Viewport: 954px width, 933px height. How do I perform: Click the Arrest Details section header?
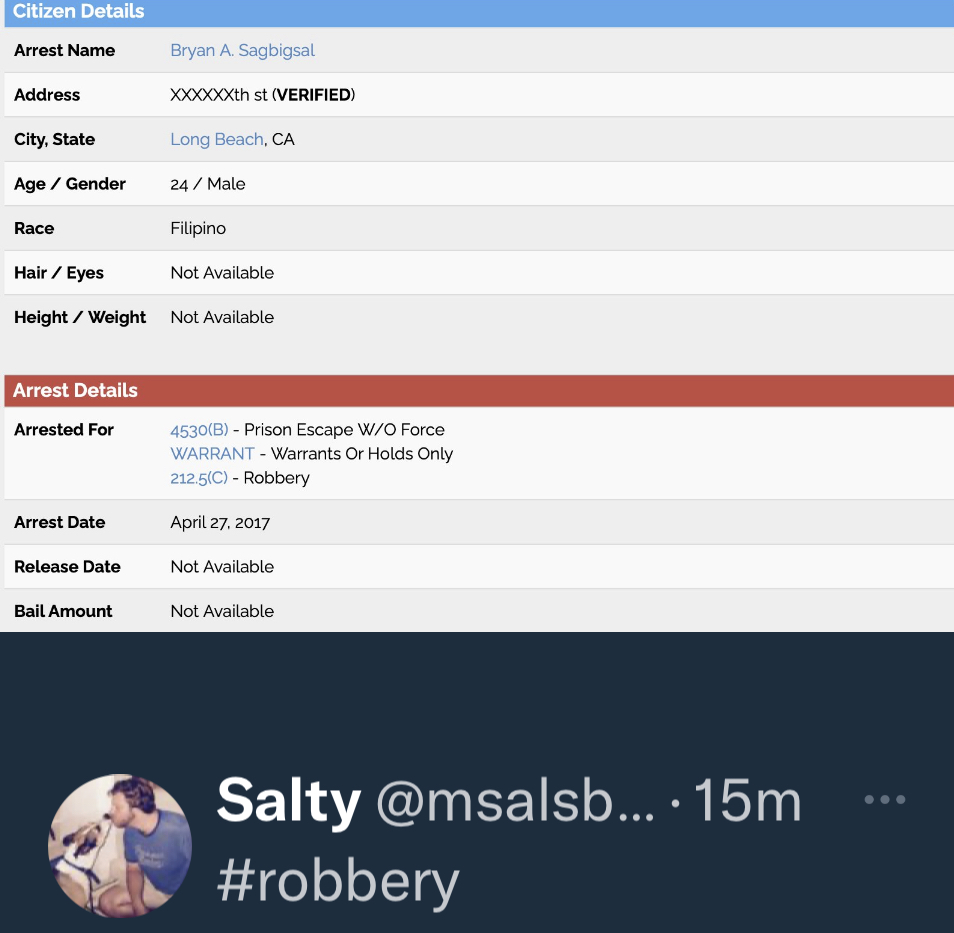click(x=75, y=391)
